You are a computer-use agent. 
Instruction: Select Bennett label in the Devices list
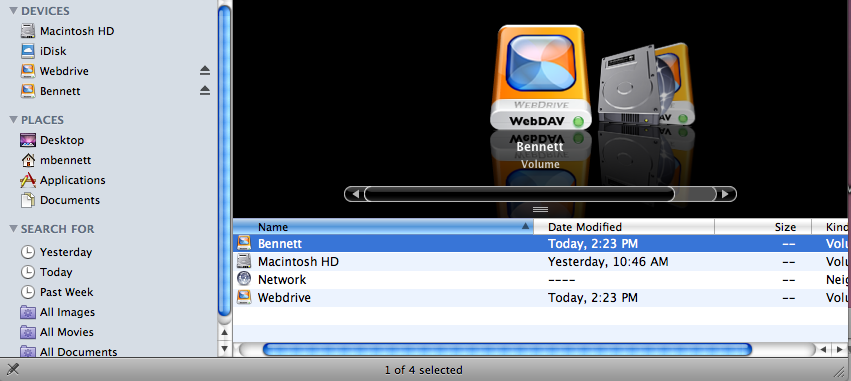(x=60, y=91)
